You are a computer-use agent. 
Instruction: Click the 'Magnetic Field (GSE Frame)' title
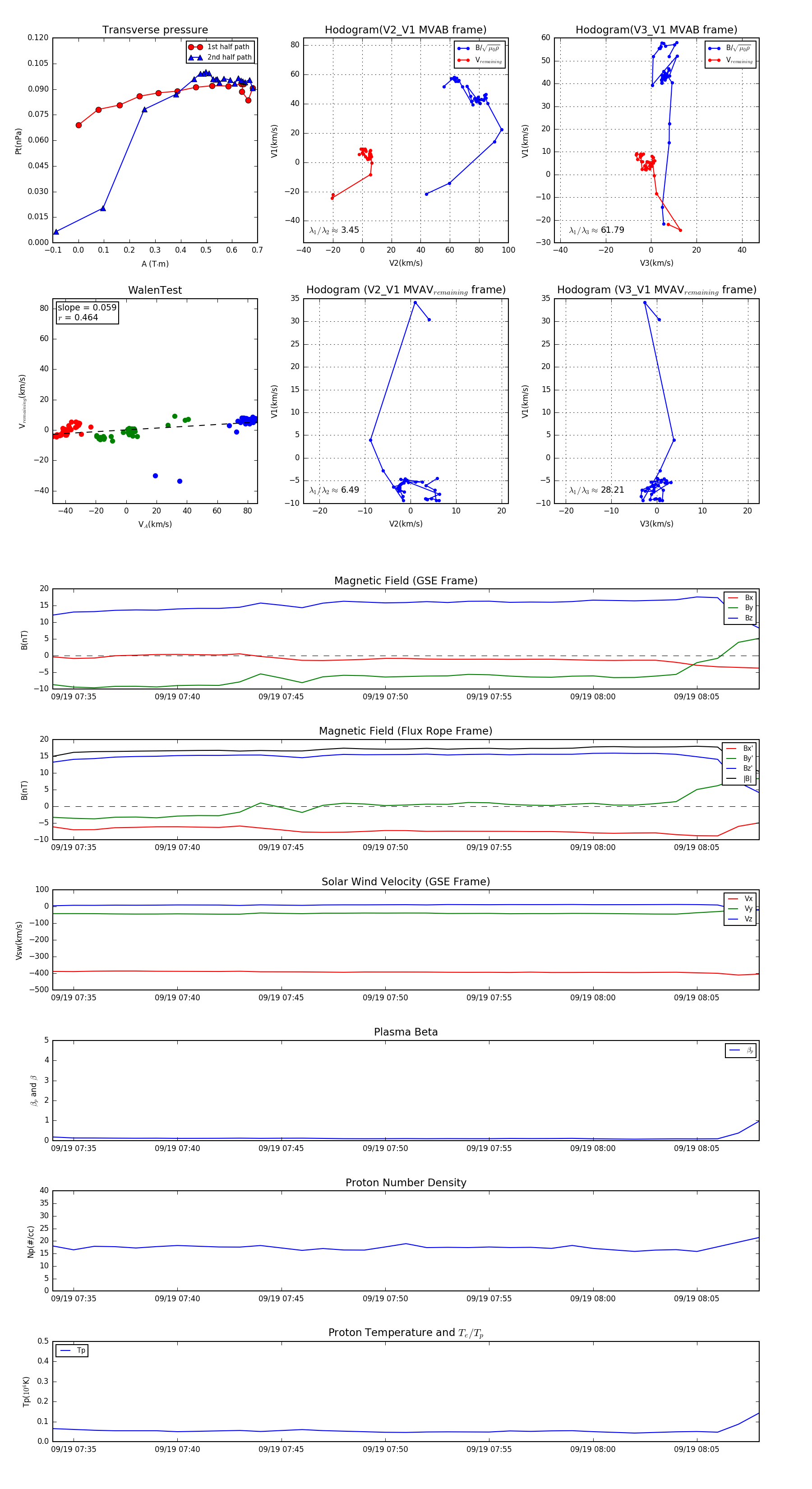(406, 581)
